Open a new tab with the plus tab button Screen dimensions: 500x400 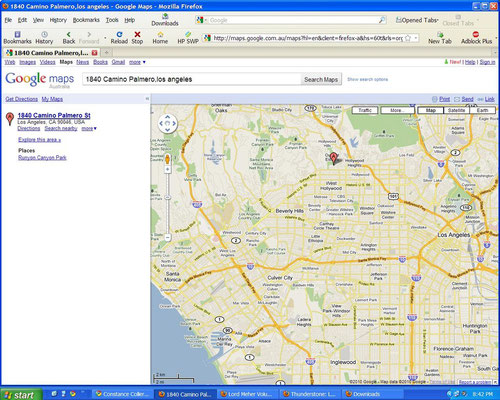106,53
